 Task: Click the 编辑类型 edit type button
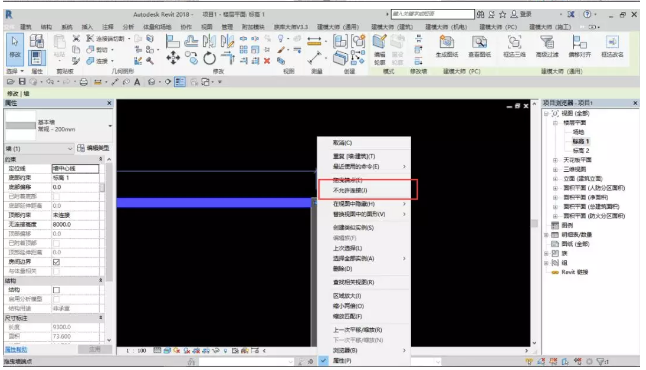click(93, 148)
